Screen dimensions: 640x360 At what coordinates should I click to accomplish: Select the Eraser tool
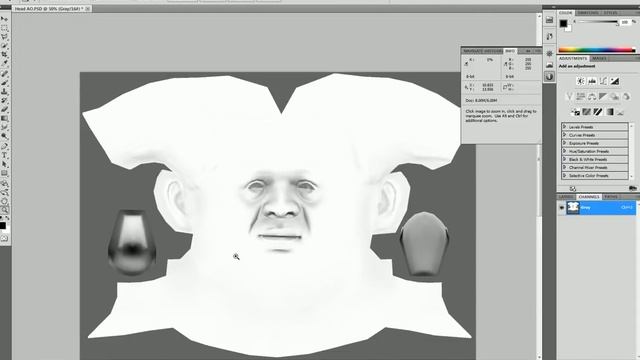point(4,109)
